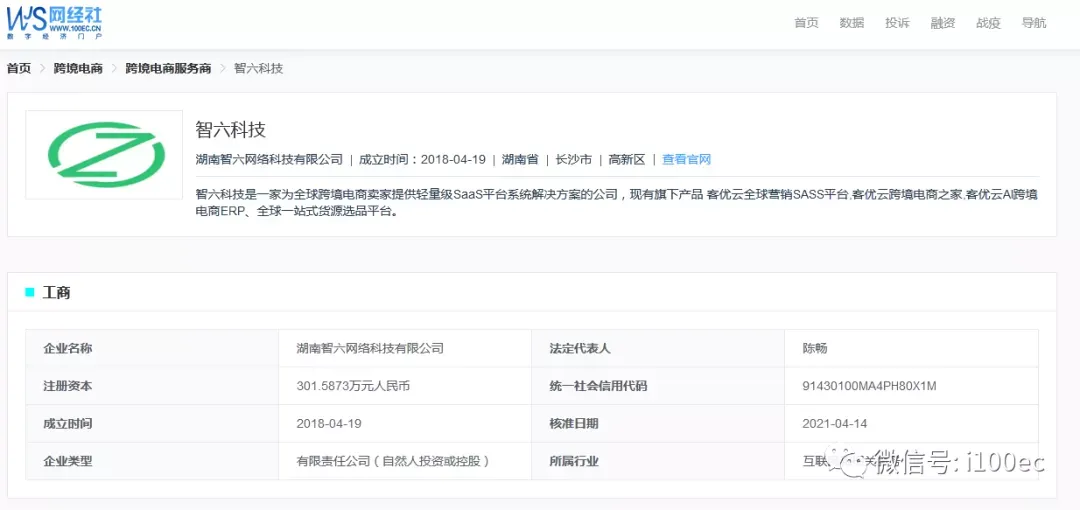This screenshot has width=1080, height=510.
Task: Click the credit code 91430100MA4PH80X1M
Action: click(869, 386)
